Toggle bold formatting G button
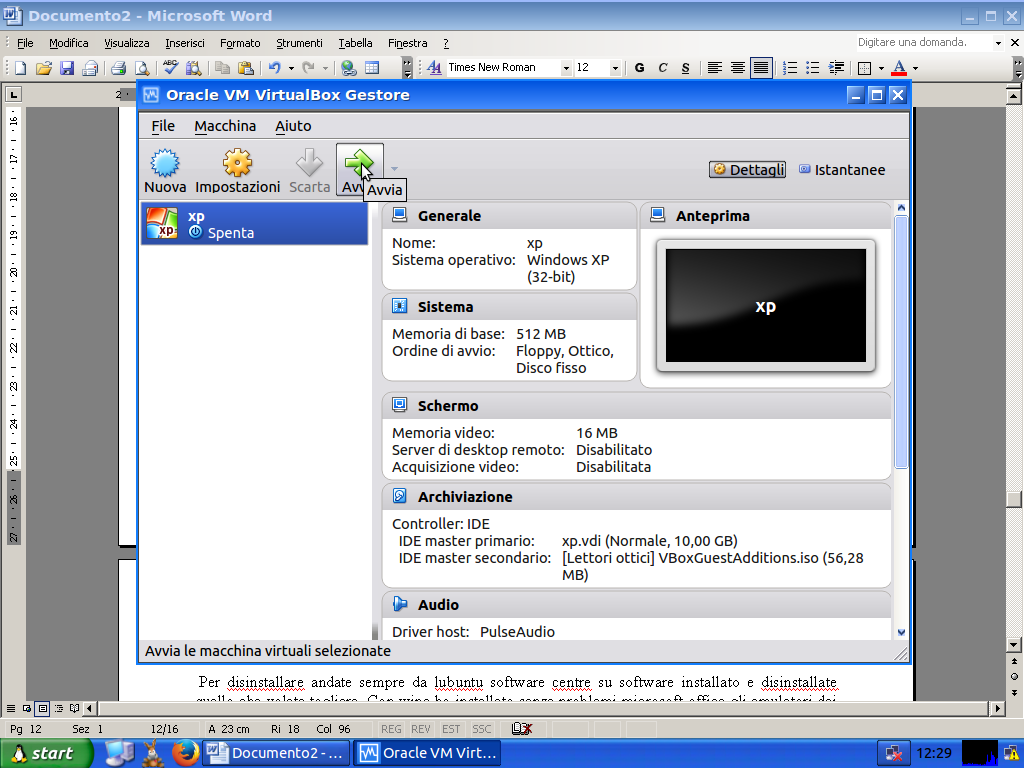 639,68
